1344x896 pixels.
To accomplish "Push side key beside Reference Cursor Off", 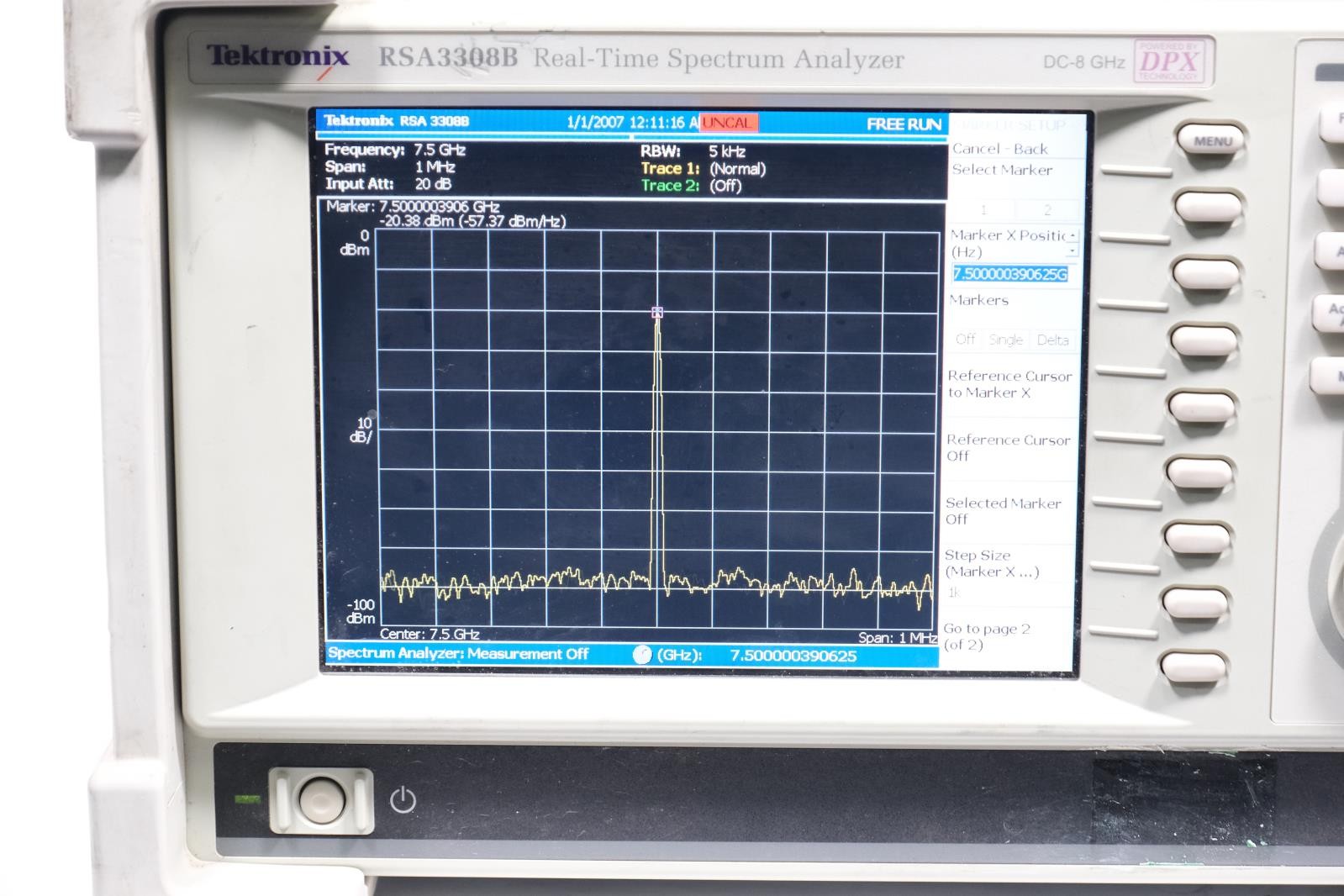I will 1200,472.
